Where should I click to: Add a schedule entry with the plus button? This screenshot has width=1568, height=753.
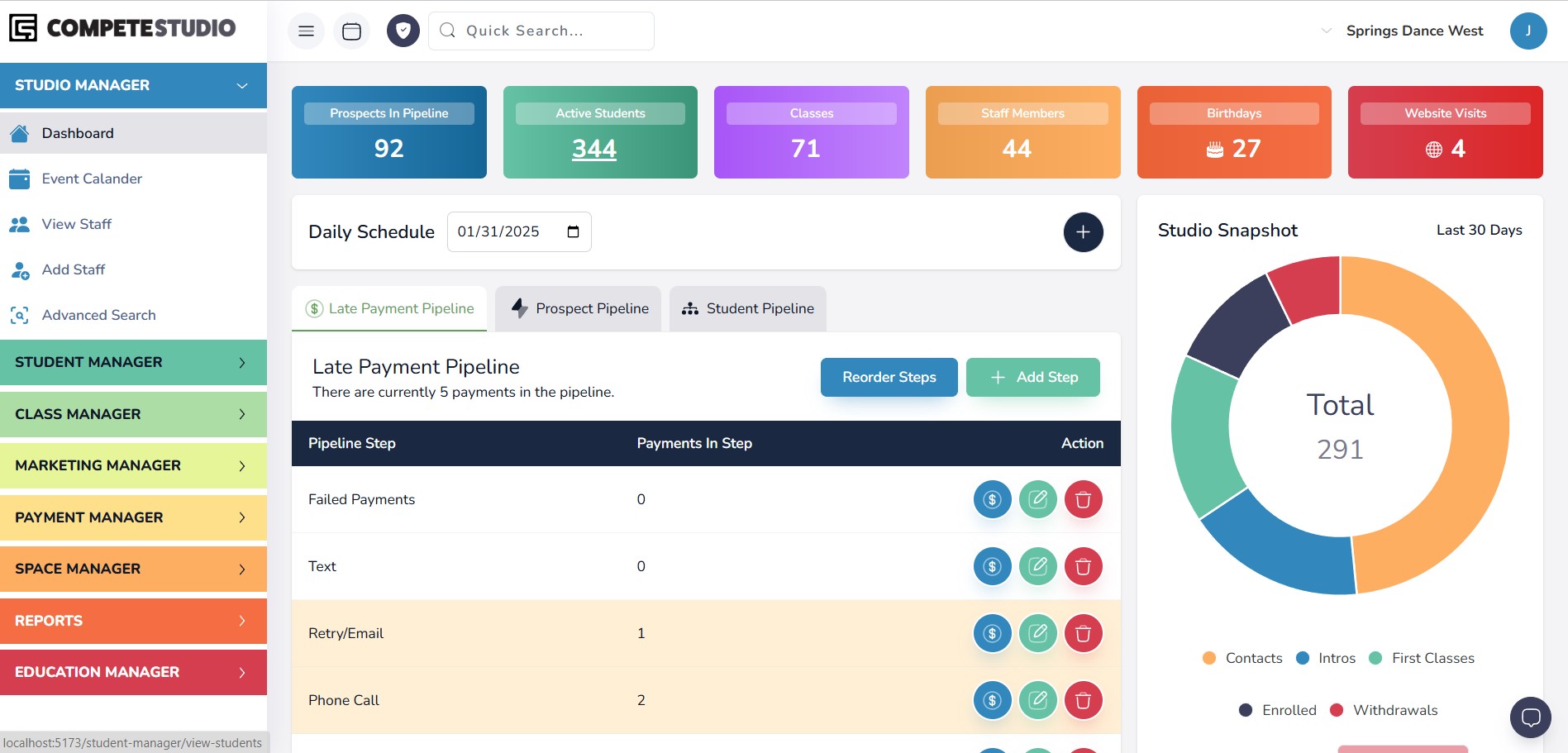pyautogui.click(x=1083, y=232)
